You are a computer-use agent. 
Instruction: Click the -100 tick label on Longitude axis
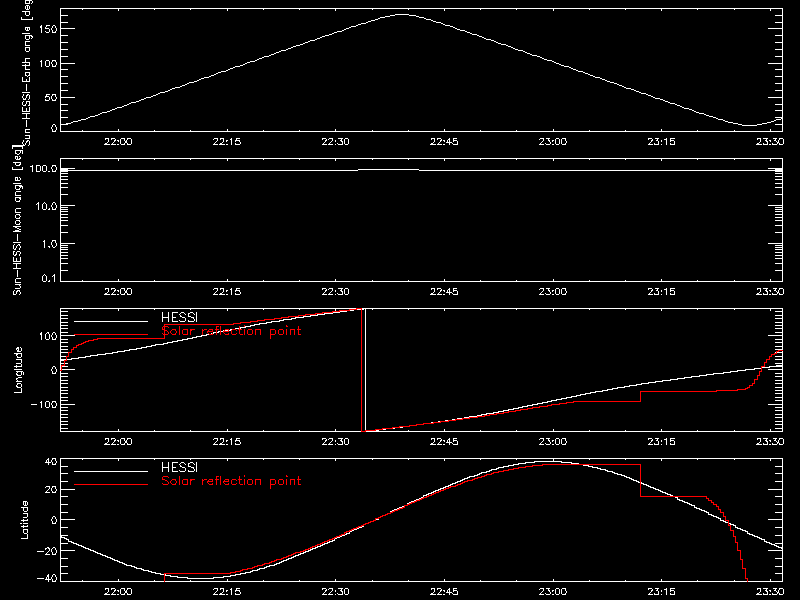click(44, 404)
